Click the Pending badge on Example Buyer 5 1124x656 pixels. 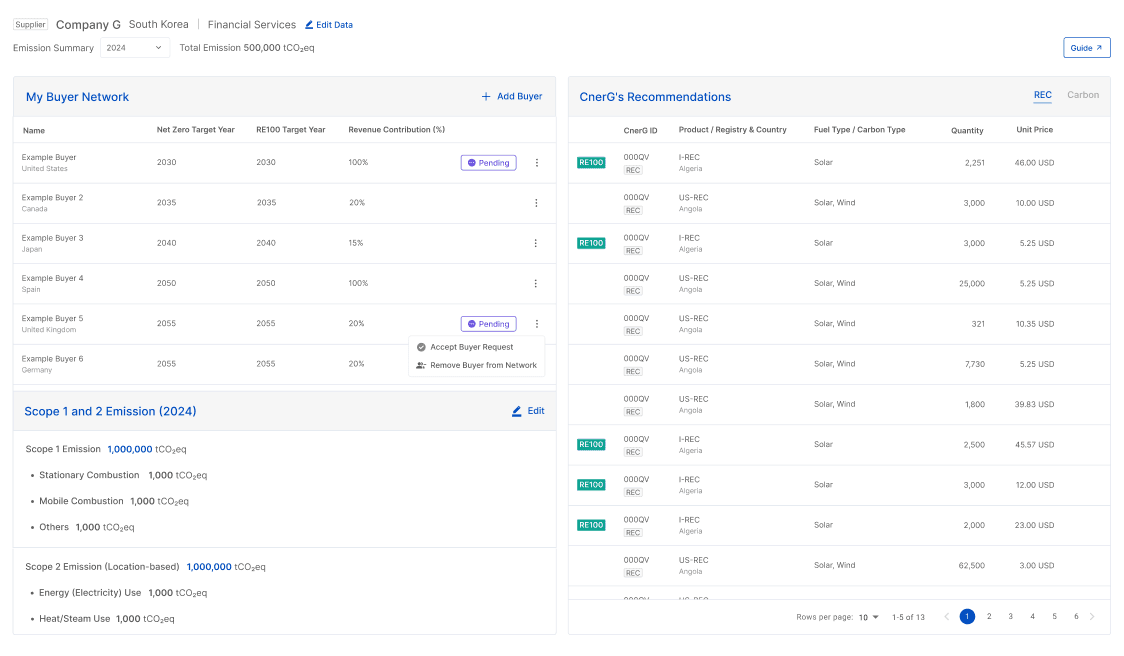[488, 323]
